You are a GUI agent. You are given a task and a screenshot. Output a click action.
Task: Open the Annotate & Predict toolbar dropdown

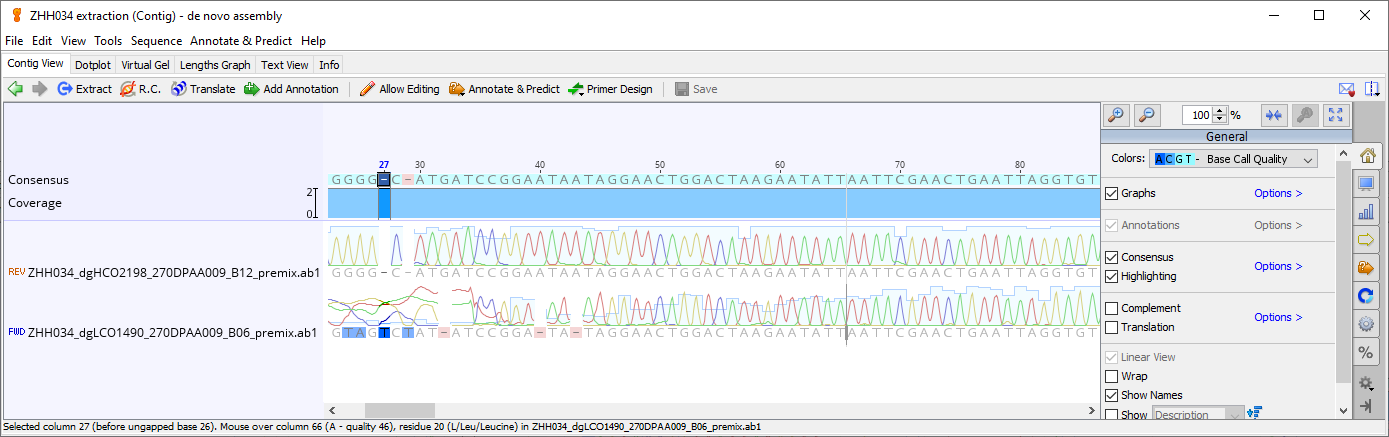pos(505,89)
